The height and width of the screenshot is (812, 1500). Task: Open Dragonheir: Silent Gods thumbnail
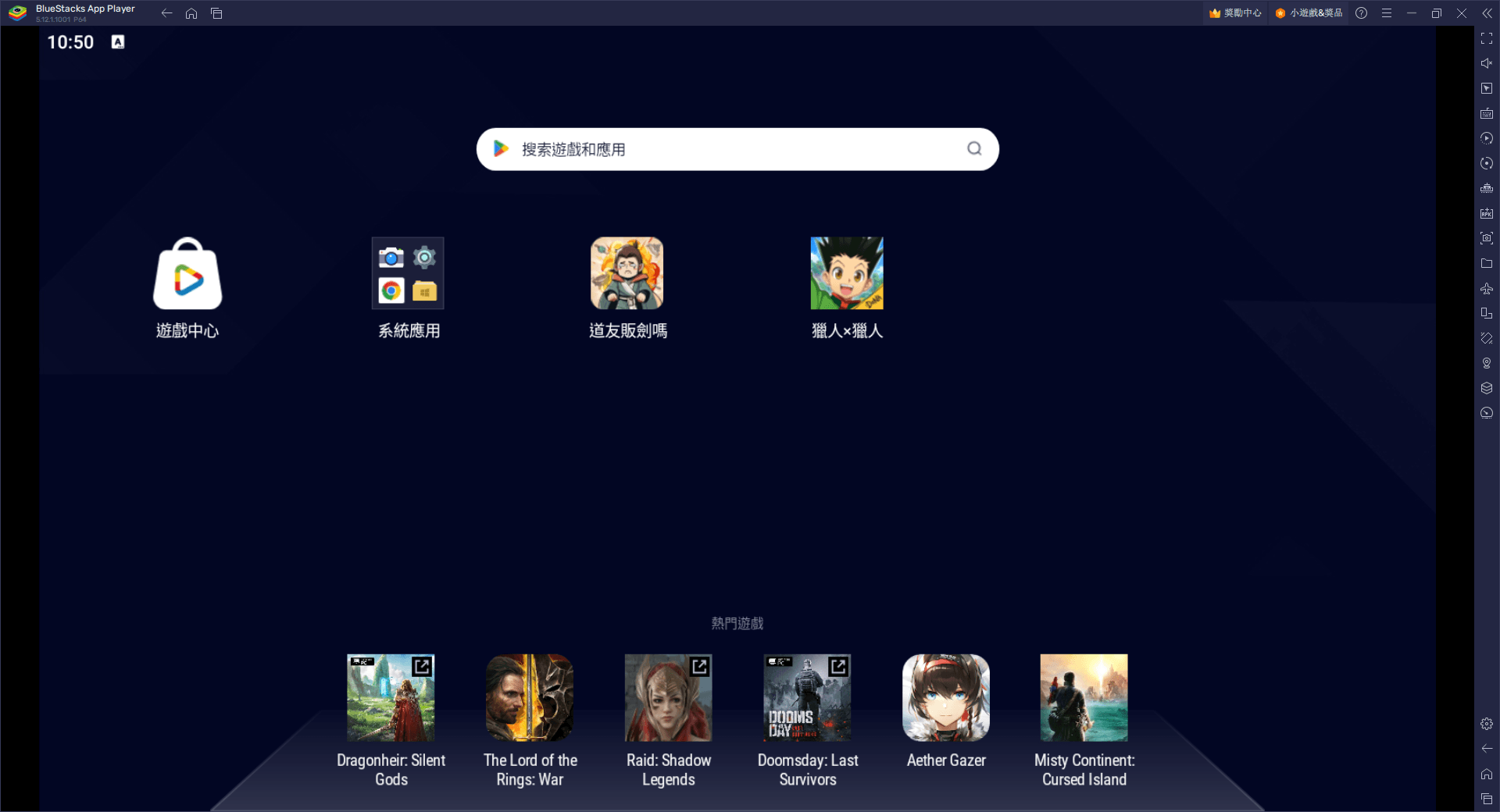[391, 698]
